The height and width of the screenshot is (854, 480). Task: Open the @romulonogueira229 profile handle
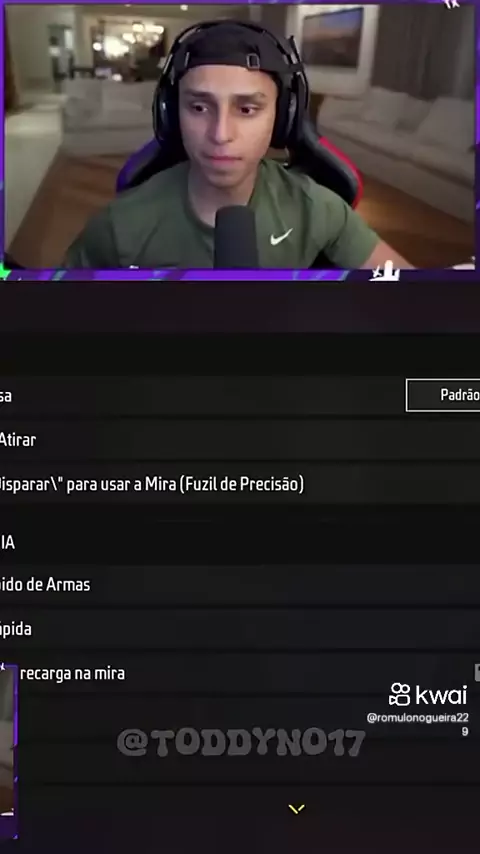[418, 724]
